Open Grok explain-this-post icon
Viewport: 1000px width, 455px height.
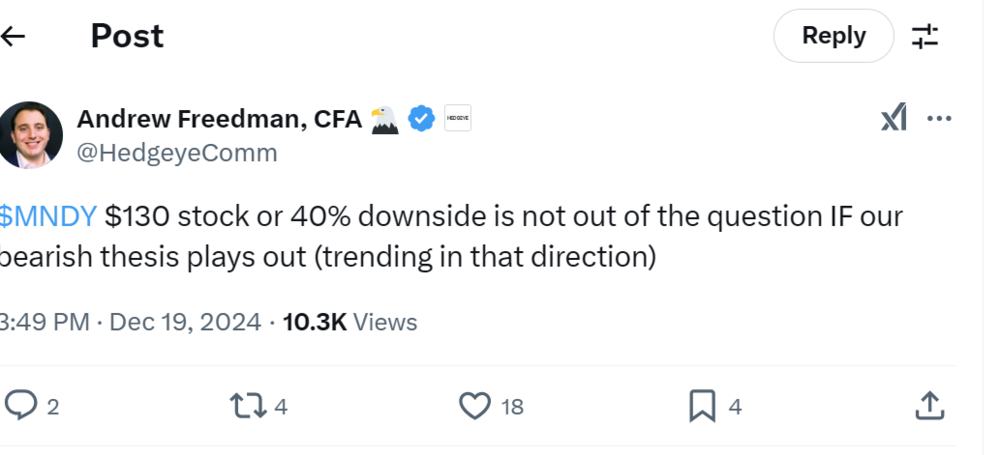click(x=893, y=119)
